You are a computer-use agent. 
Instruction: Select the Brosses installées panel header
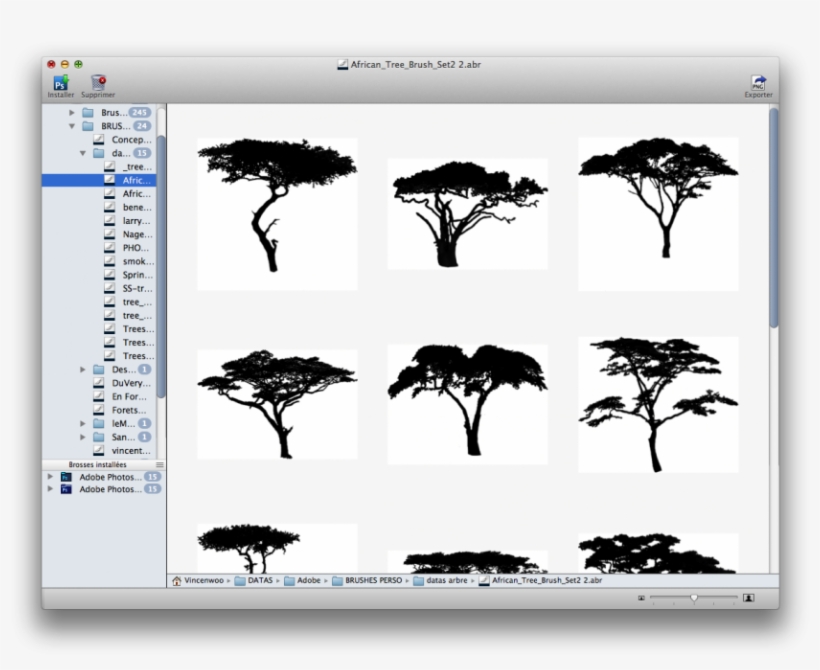tap(98, 464)
